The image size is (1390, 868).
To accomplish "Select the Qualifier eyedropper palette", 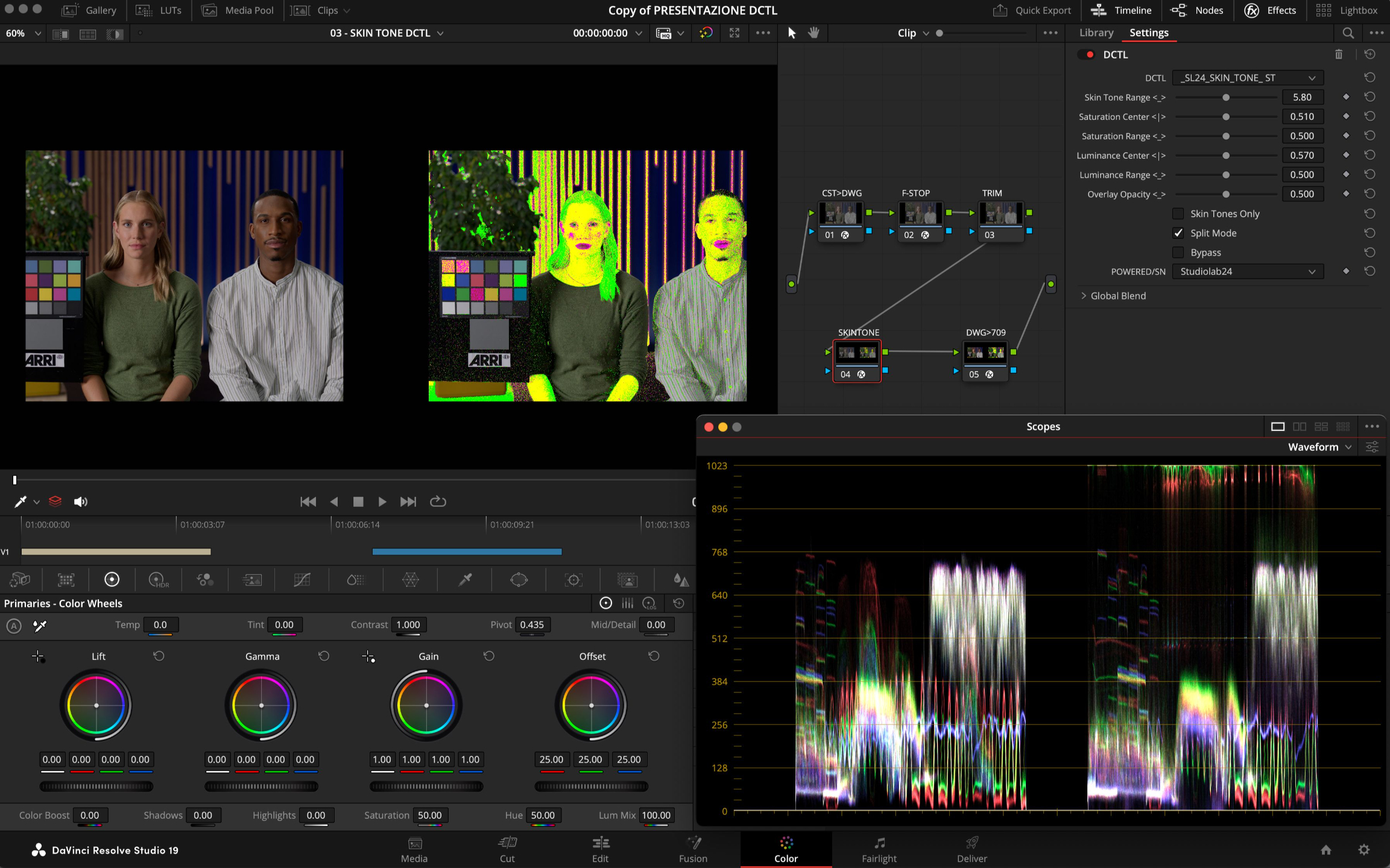I will click(x=465, y=580).
